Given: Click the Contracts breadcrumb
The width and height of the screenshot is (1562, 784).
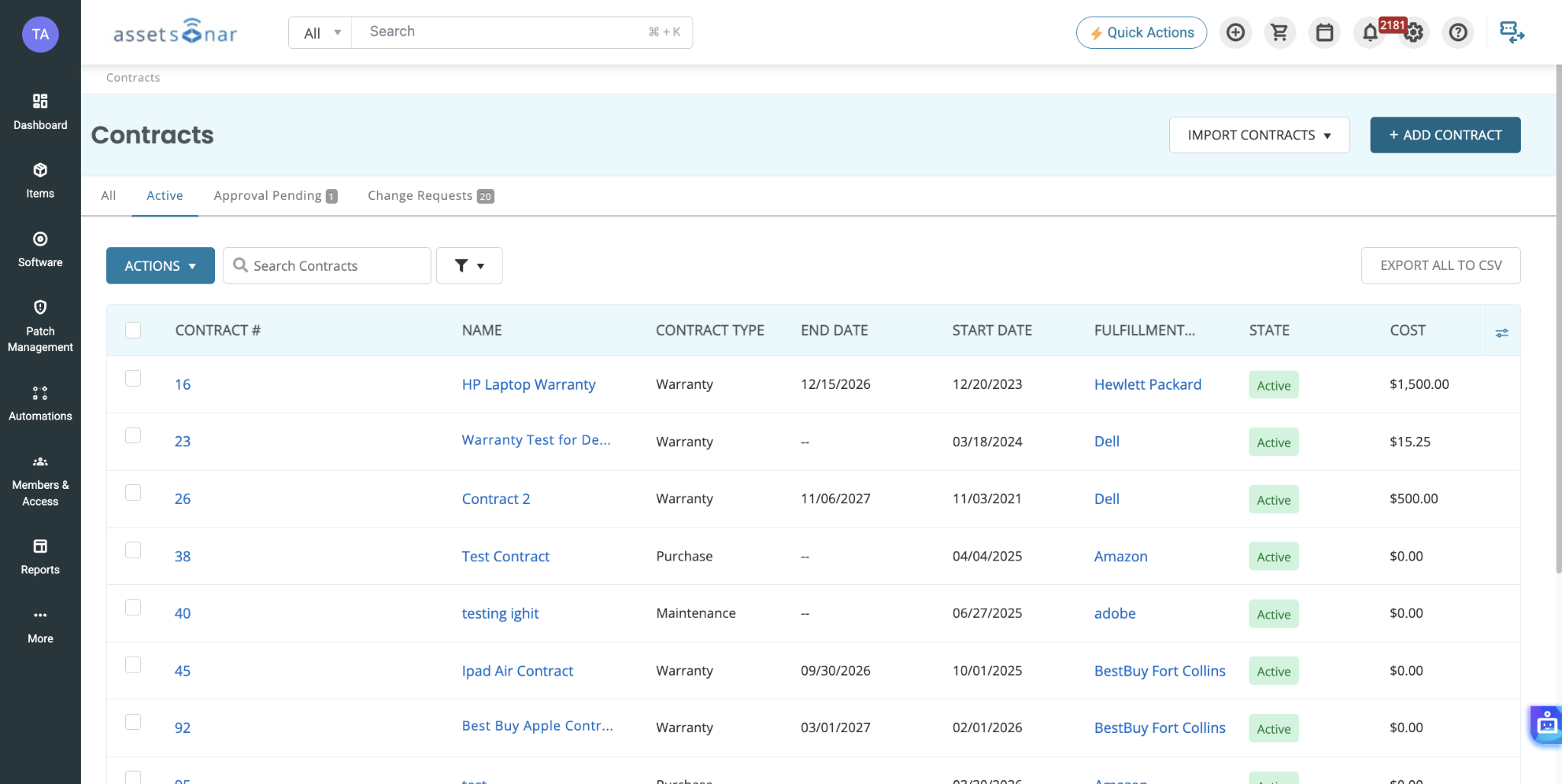Looking at the screenshot, I should tap(133, 77).
